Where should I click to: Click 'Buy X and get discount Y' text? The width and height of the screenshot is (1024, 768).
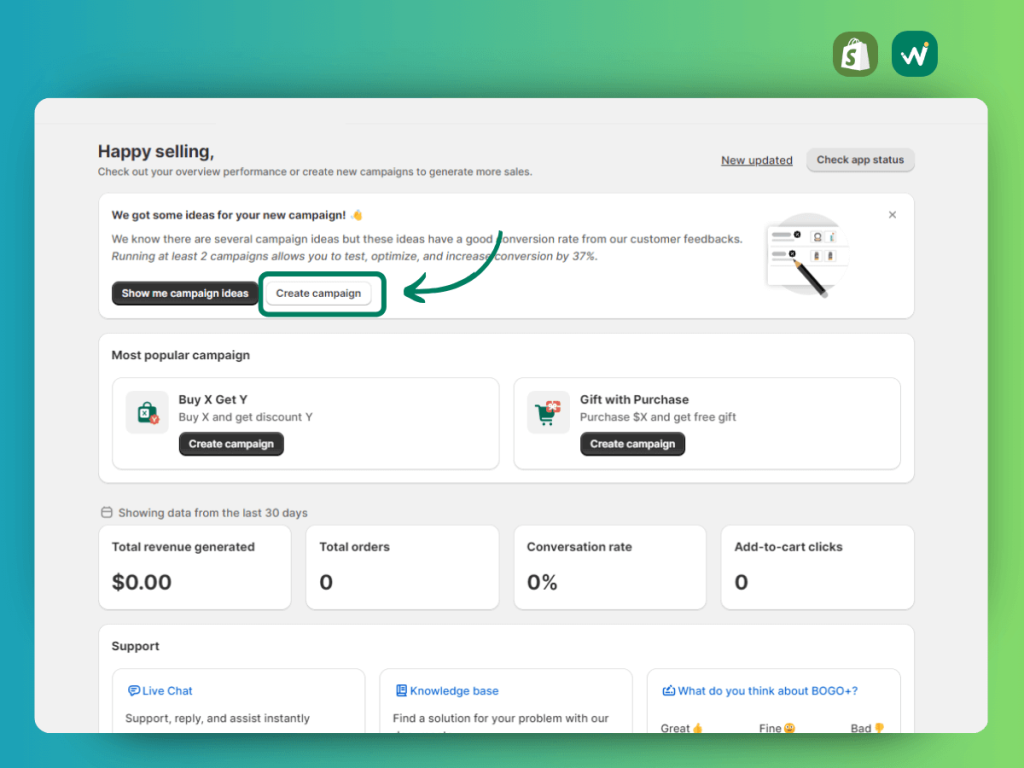pos(246,417)
